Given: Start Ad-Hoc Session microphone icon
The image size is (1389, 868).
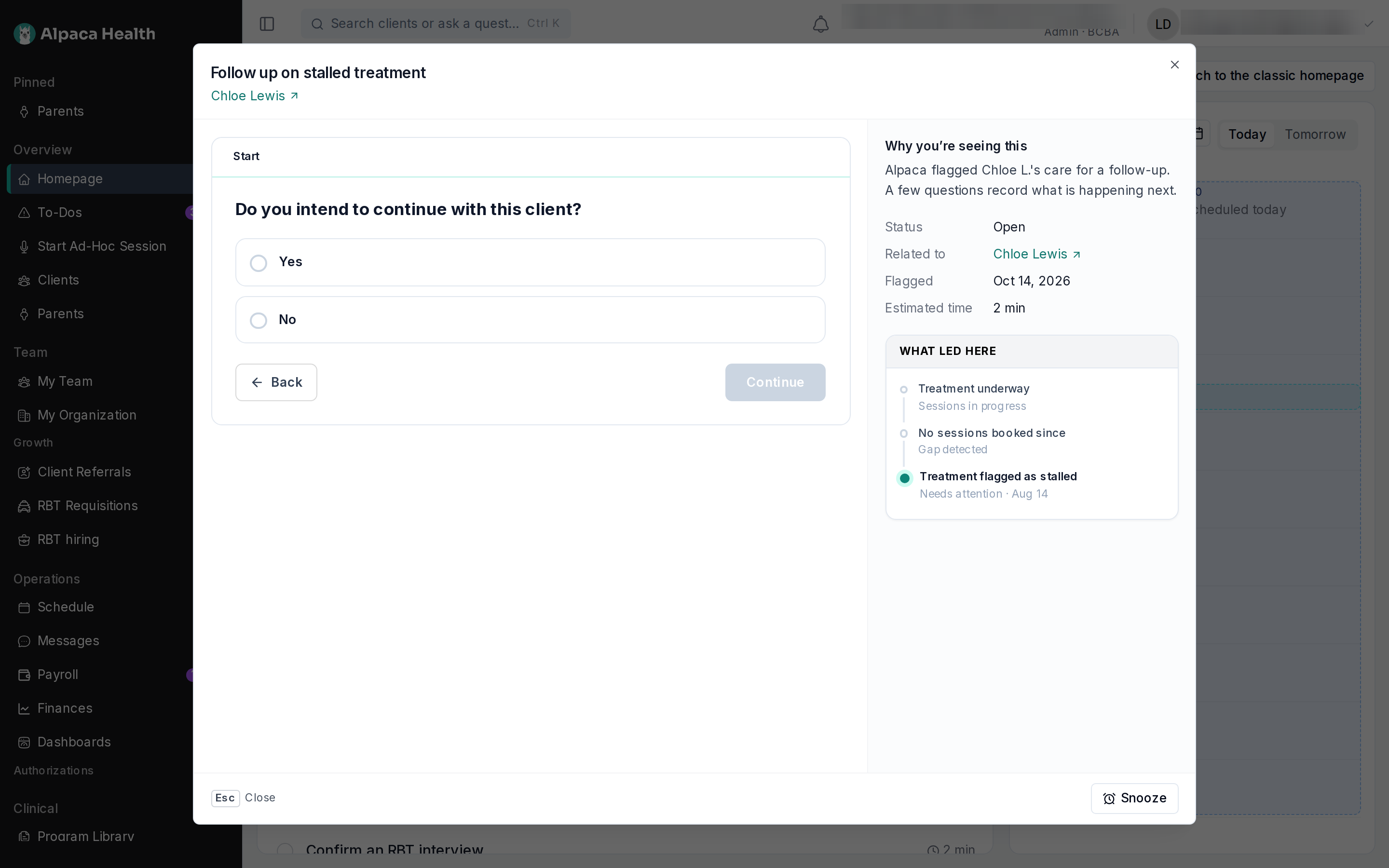Looking at the screenshot, I should point(24,247).
